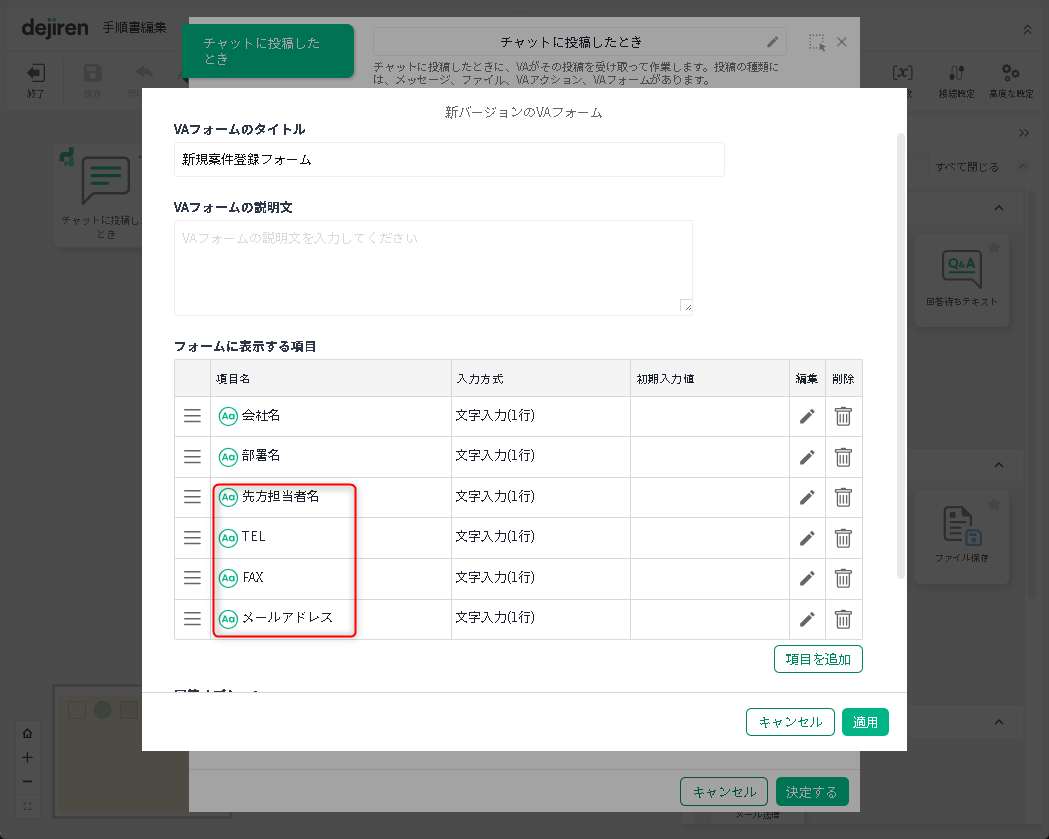Apply the VA form with 適用
The image size is (1049, 839).
click(x=865, y=722)
